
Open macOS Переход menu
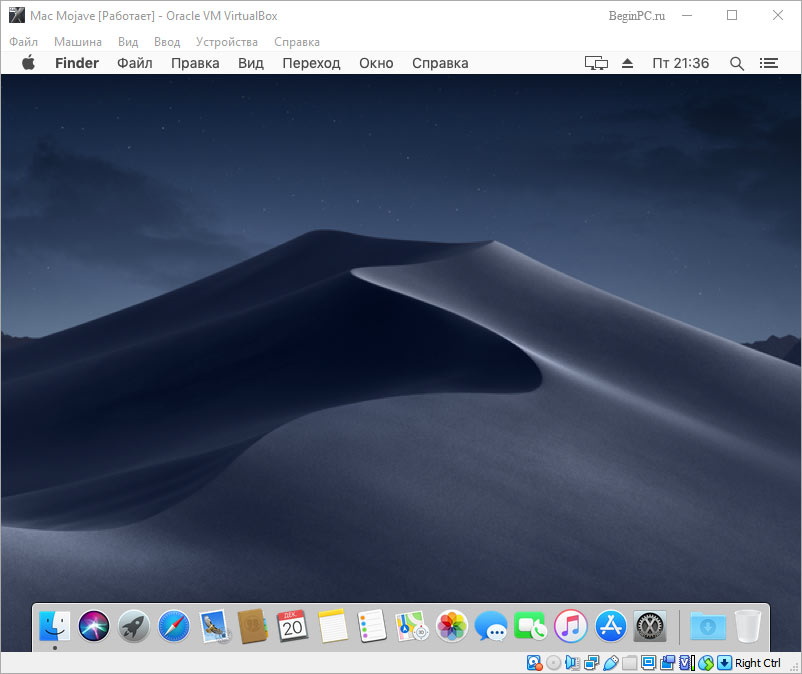tap(311, 63)
